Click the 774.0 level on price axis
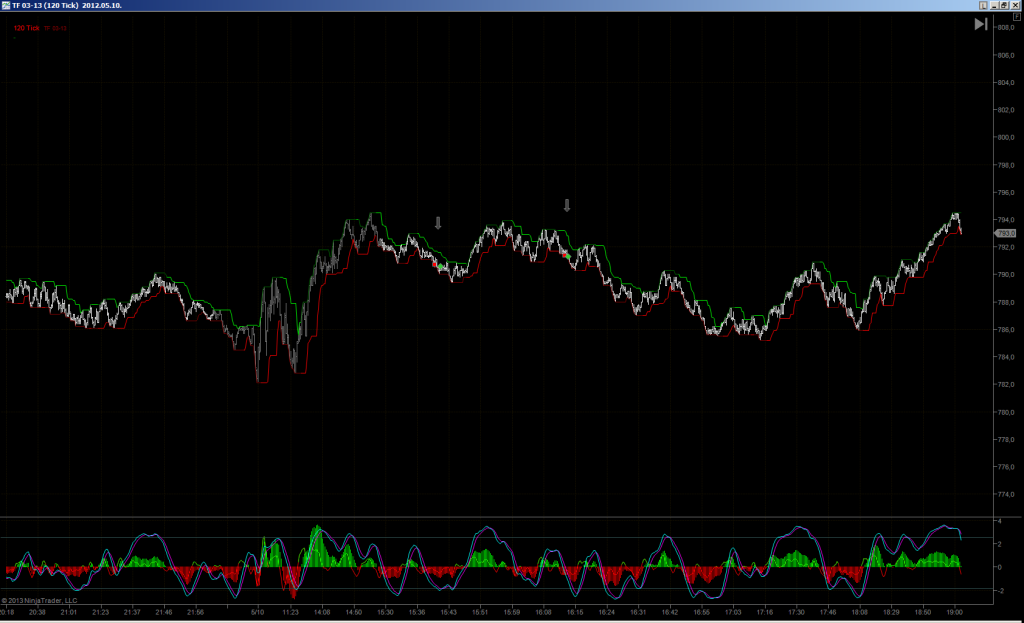This screenshot has width=1024, height=623. click(x=1006, y=495)
